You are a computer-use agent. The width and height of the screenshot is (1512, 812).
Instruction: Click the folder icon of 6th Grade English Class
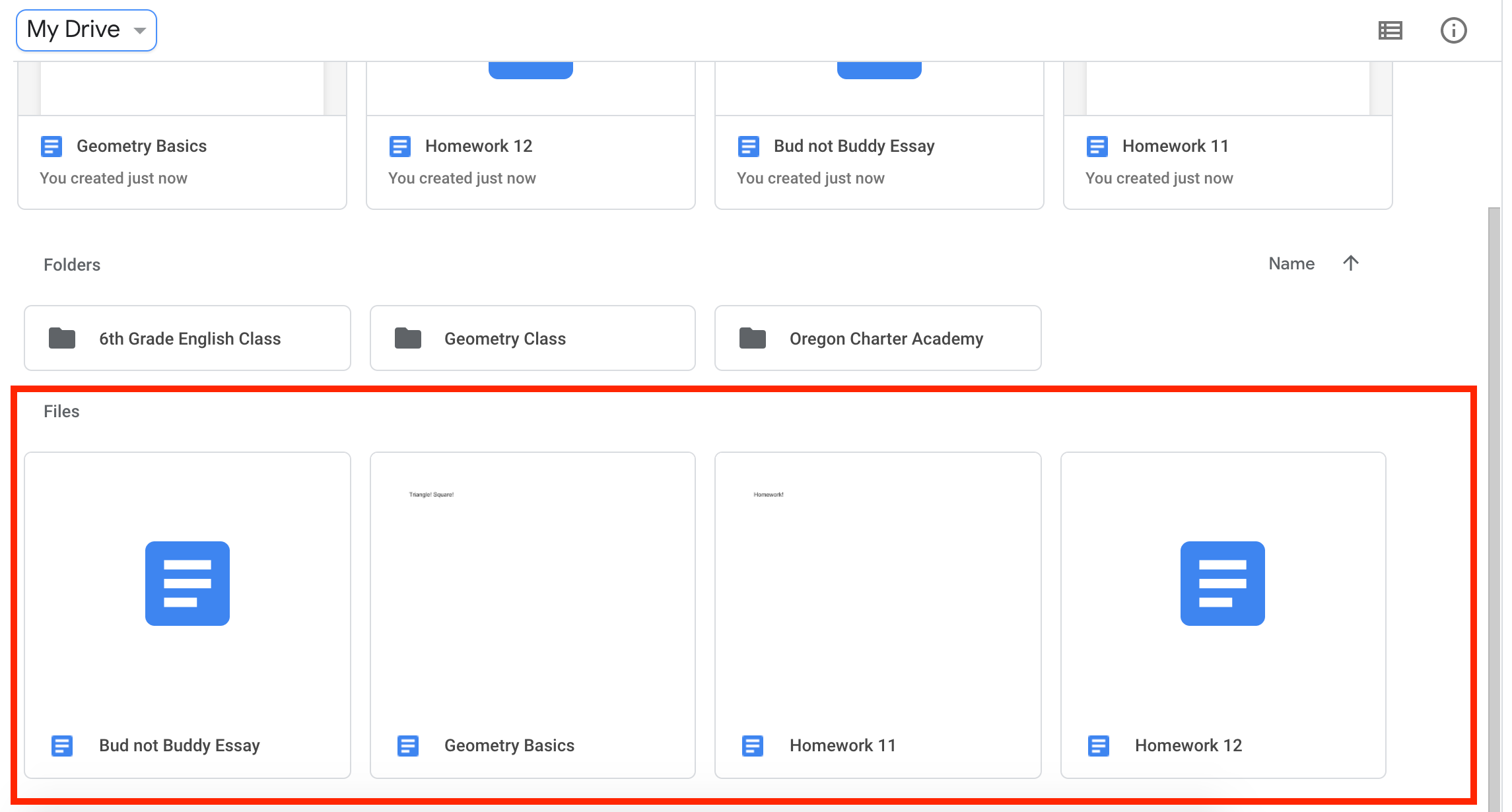pos(62,338)
